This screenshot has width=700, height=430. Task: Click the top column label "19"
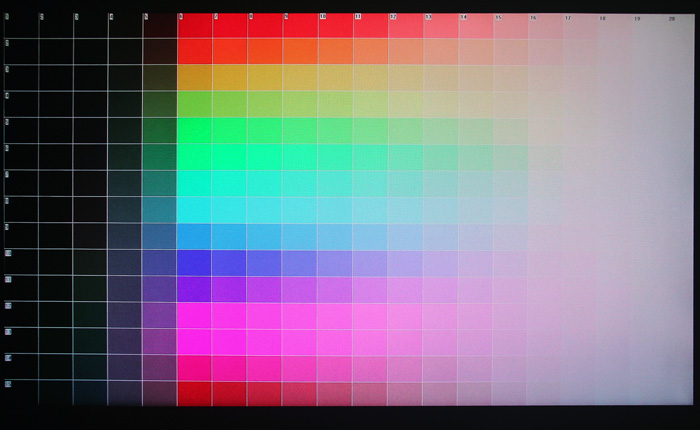coord(637,19)
